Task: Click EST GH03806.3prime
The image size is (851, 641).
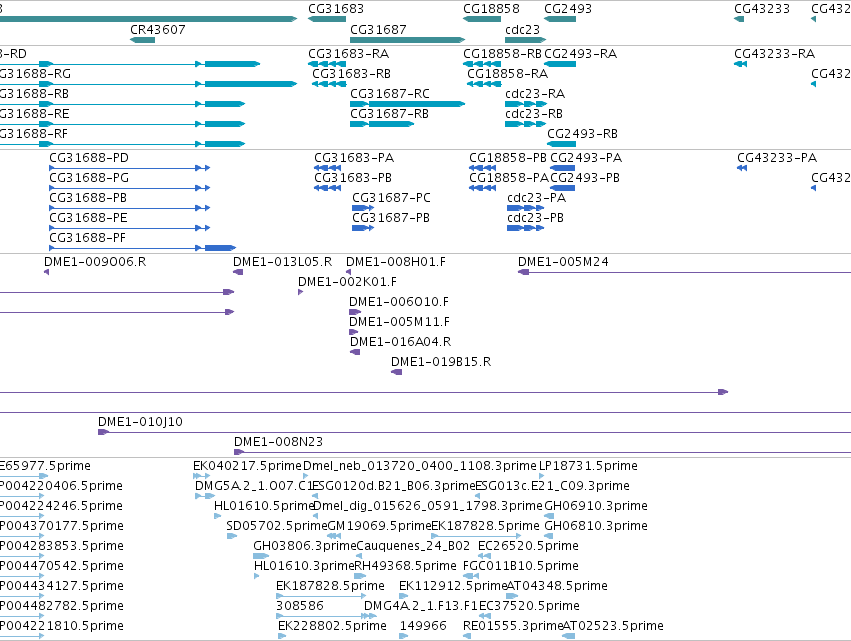Action: [304, 546]
